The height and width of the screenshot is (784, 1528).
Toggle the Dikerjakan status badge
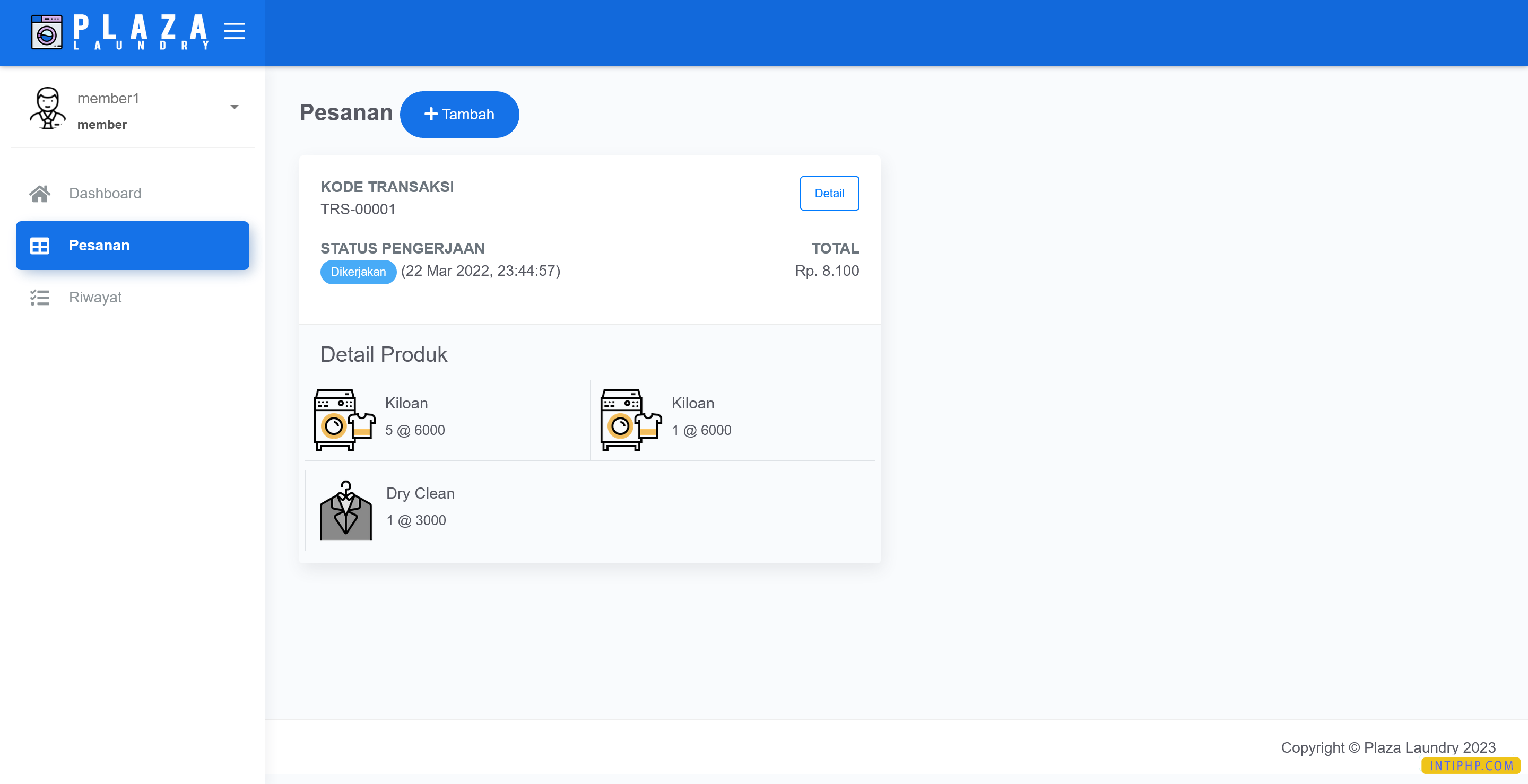click(358, 272)
